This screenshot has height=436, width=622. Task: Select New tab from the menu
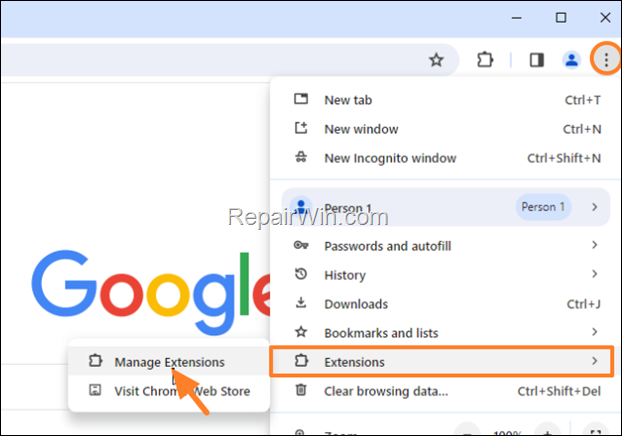[446, 100]
